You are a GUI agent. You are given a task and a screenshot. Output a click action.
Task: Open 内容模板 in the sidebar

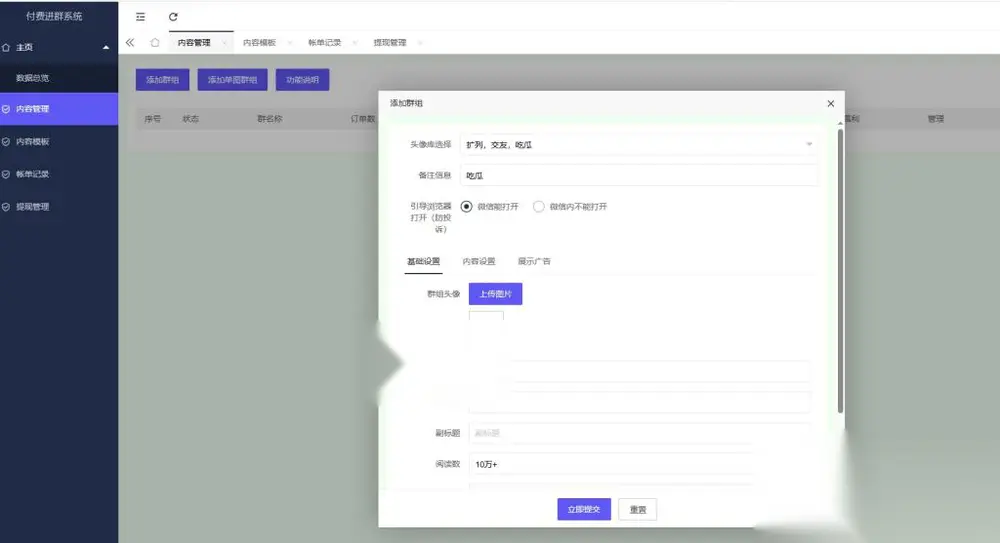tap(59, 142)
